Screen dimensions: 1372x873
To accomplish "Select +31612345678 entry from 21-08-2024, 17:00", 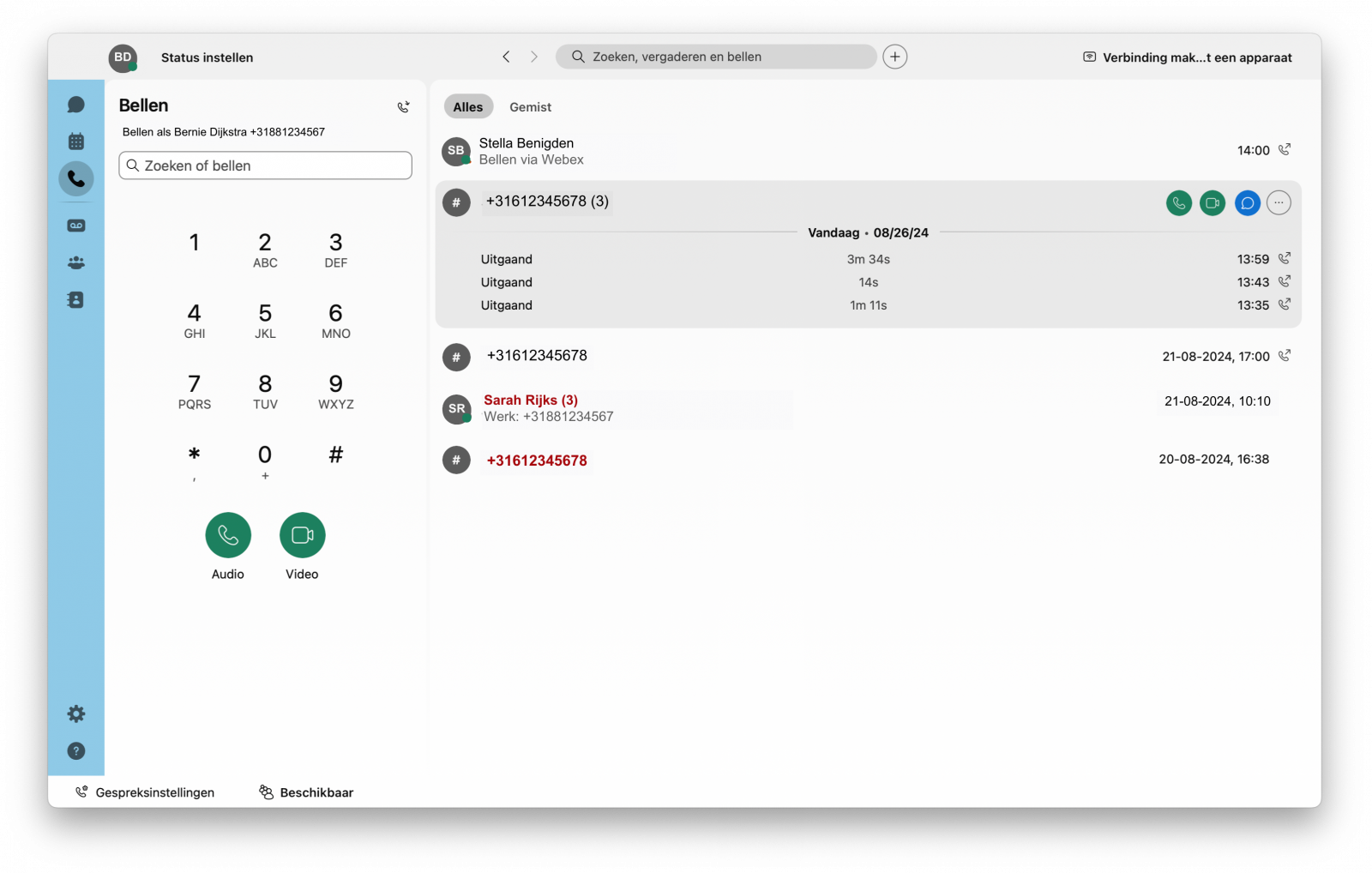I will [868, 356].
